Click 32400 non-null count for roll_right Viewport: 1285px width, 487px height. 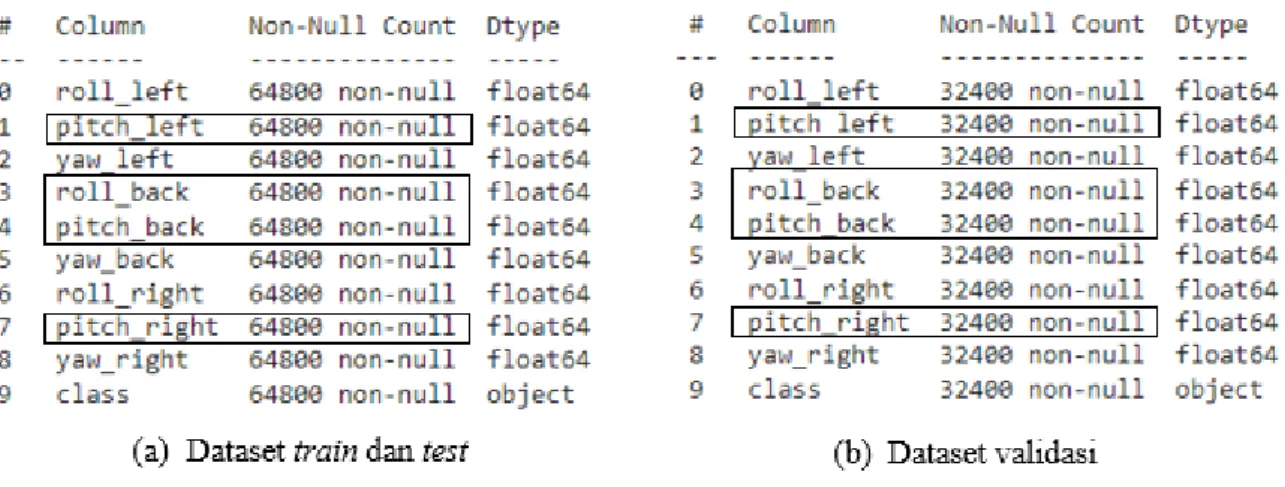[x=1041, y=289]
